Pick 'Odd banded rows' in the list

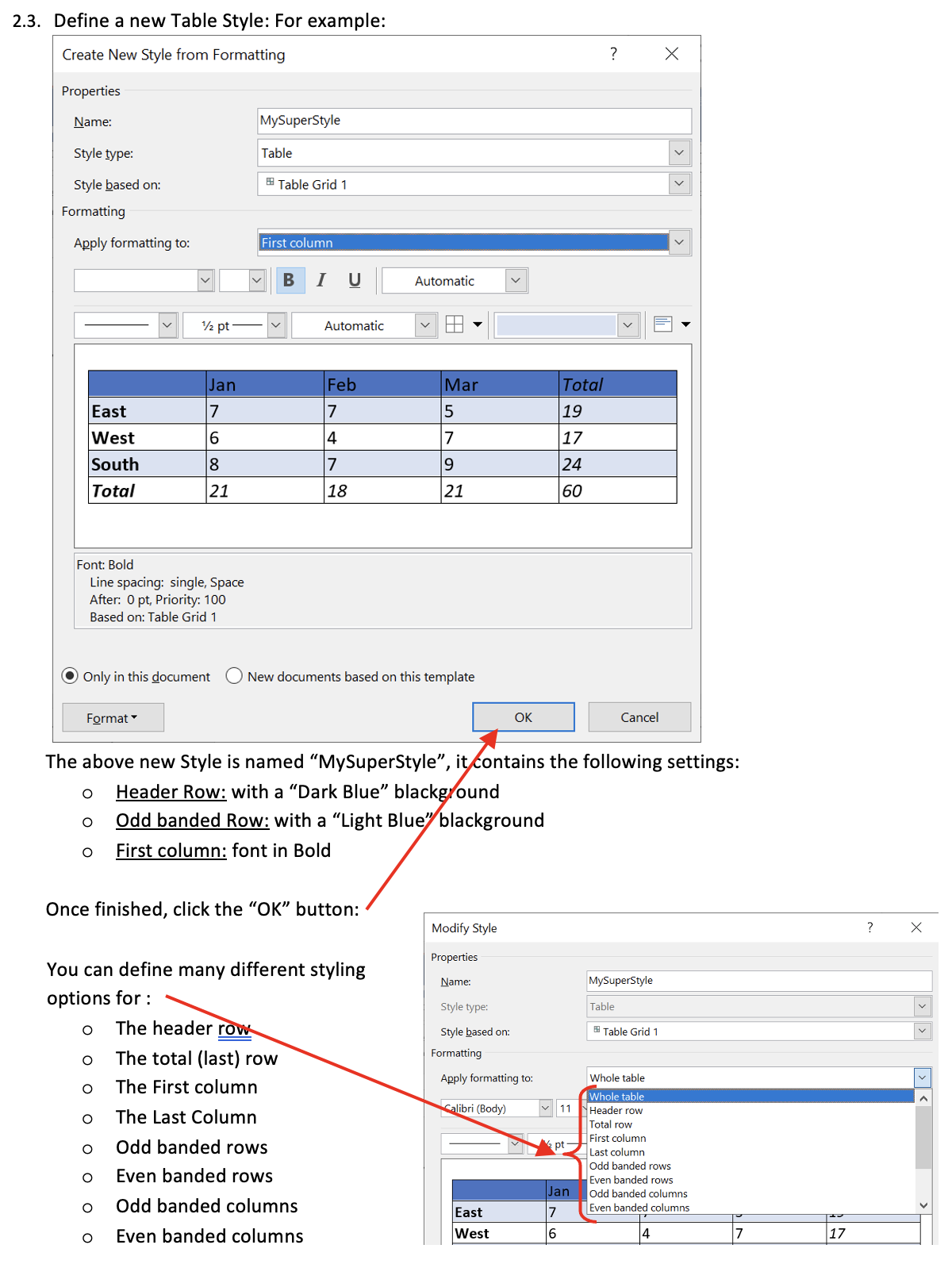click(630, 1166)
